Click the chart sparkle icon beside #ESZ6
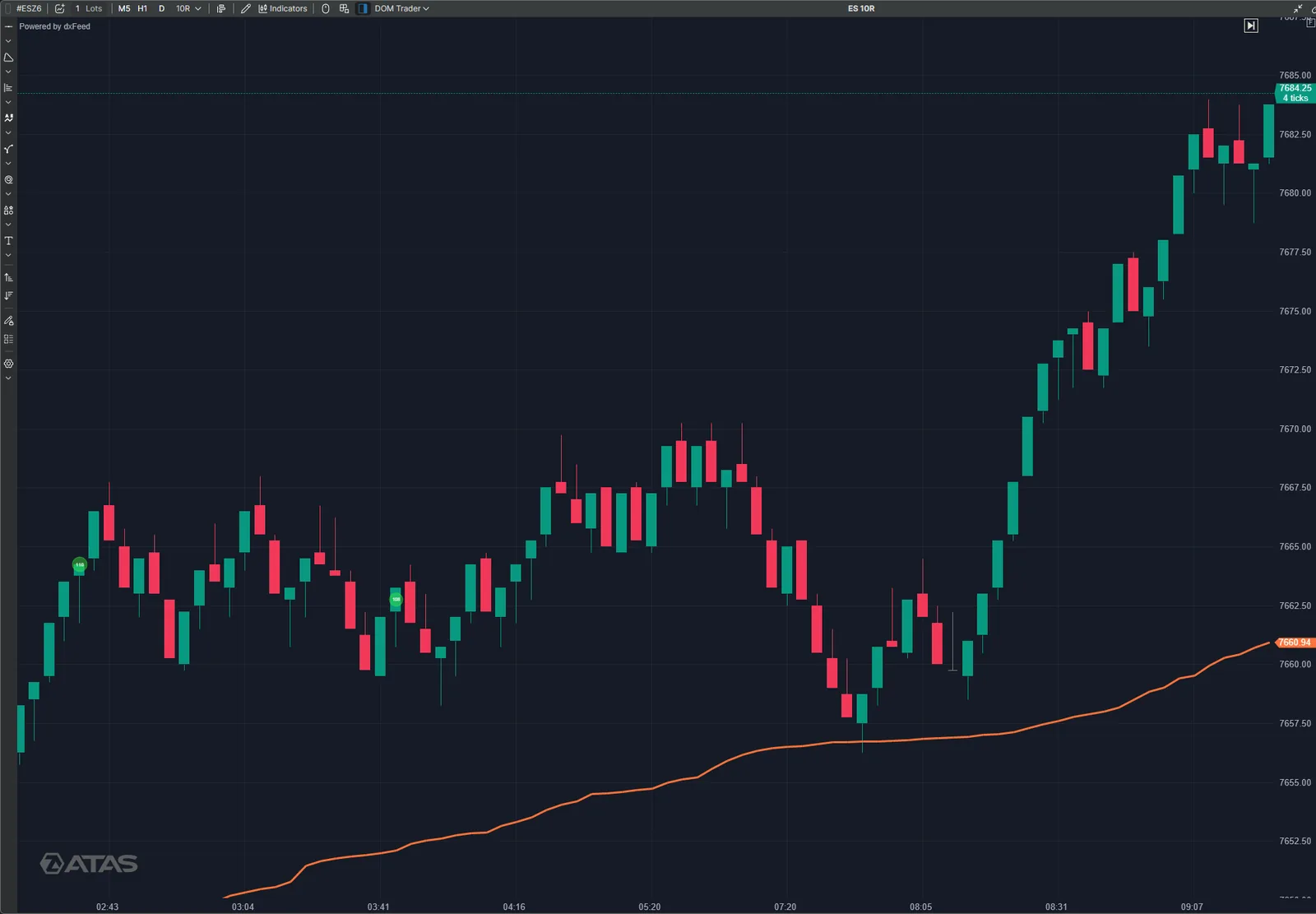This screenshot has height=914, width=1316. (x=59, y=8)
